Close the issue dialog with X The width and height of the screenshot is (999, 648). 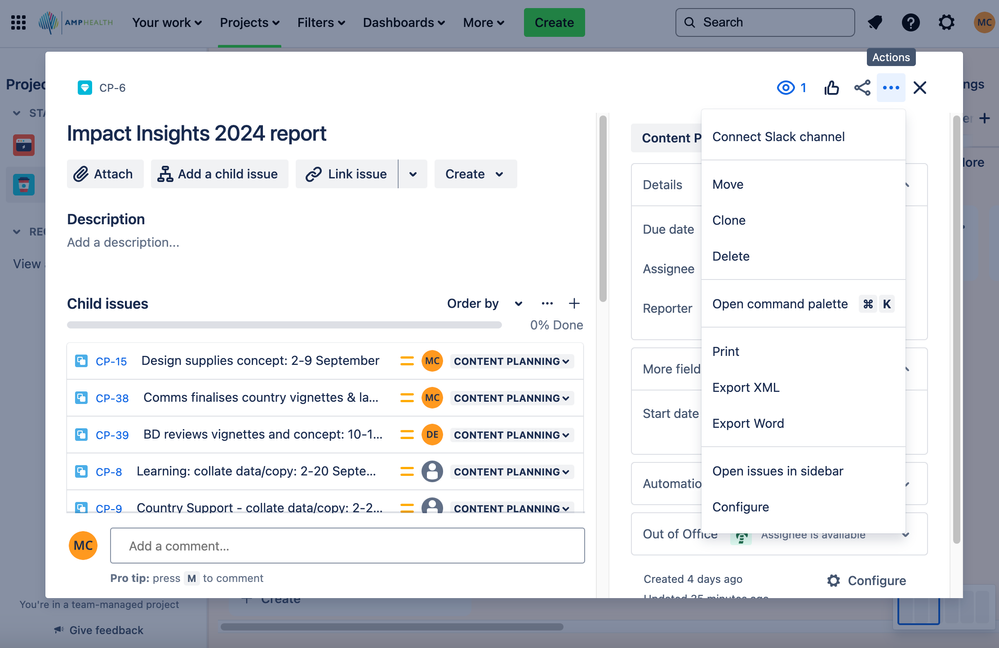tap(919, 88)
